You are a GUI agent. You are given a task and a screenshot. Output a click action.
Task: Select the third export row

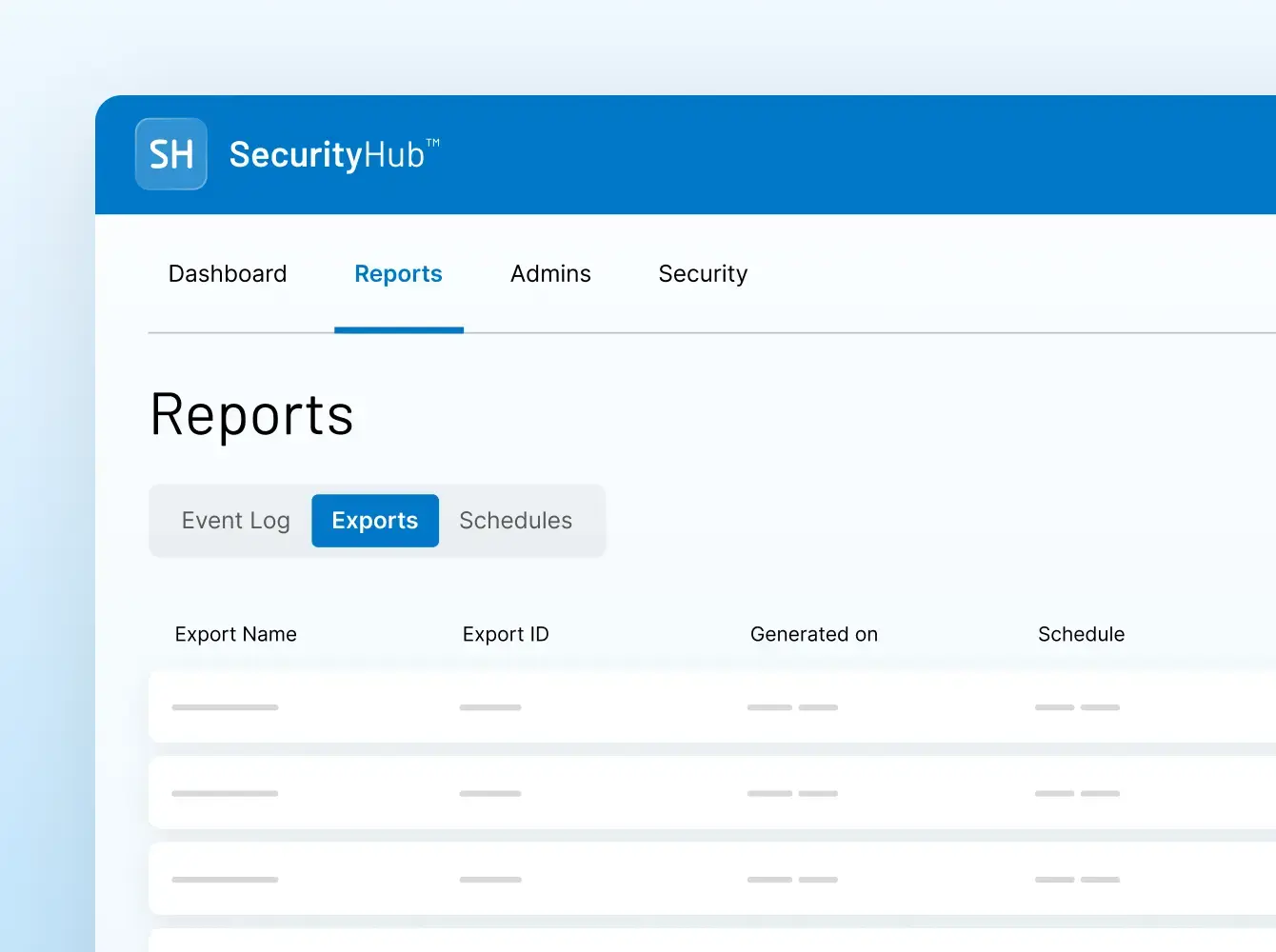tap(667, 878)
